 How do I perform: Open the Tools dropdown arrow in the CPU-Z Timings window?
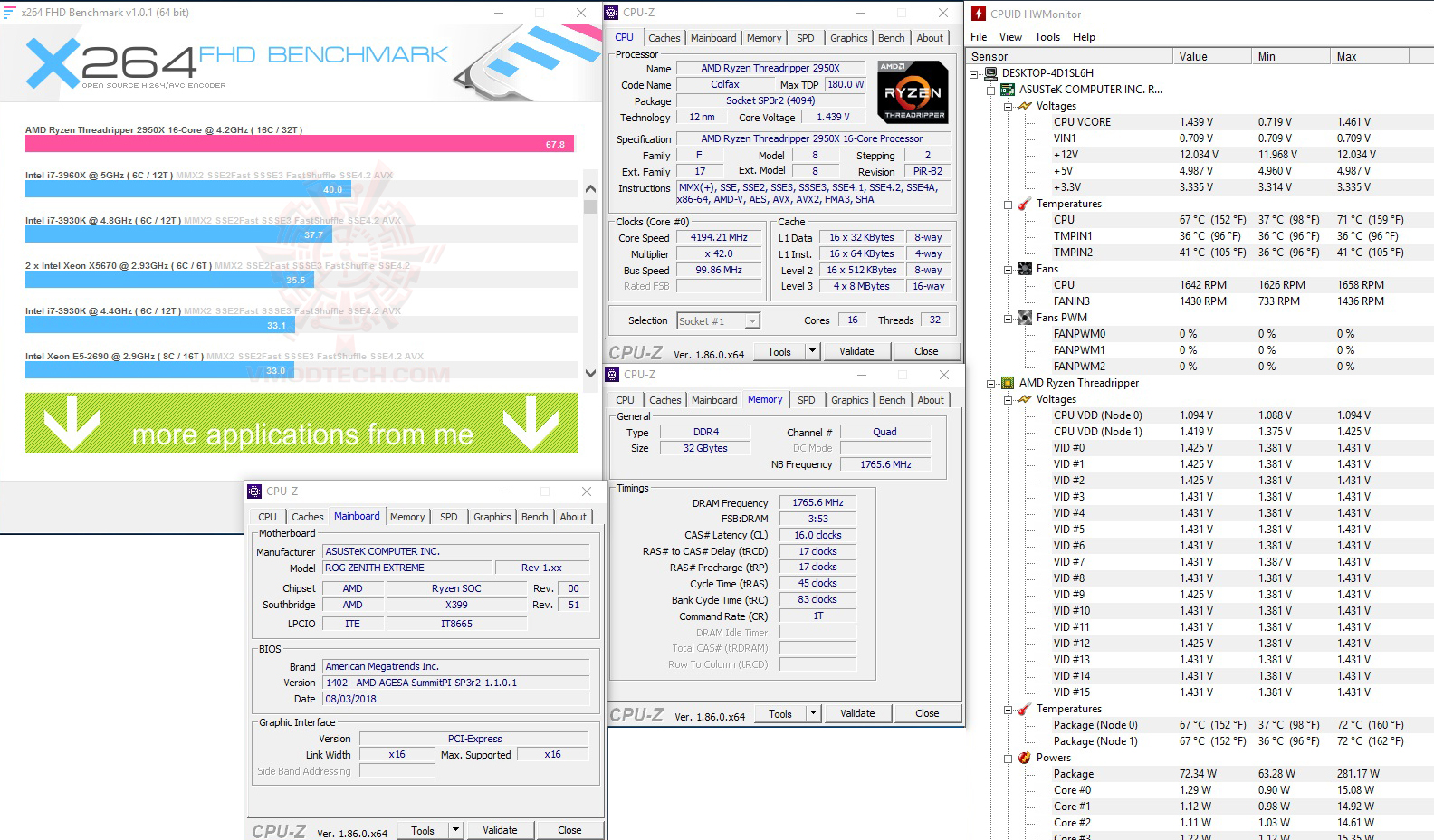point(813,713)
